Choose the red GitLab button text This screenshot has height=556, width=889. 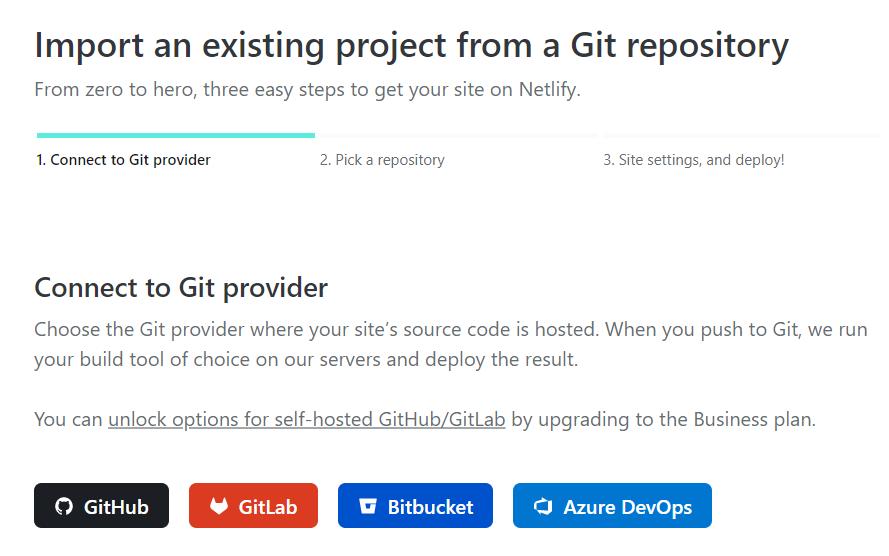268,507
